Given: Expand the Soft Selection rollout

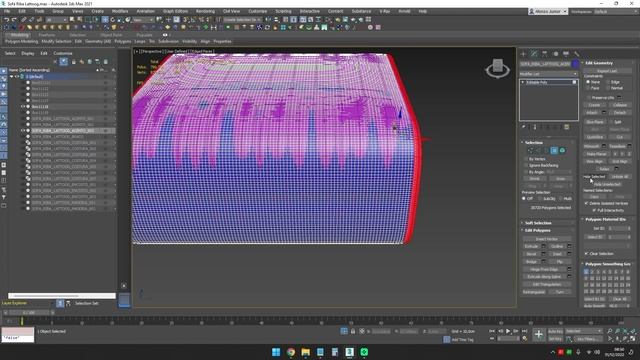Looking at the screenshot, I should pyautogui.click(x=538, y=223).
